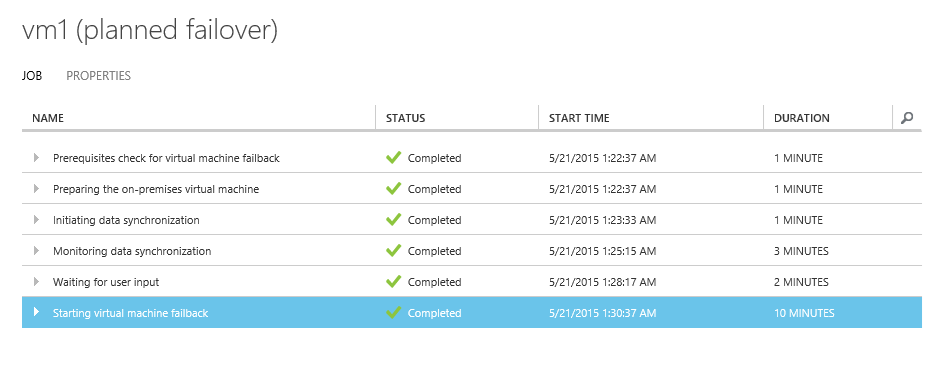The image size is (942, 380).
Task: Click green checkmark for Preparing on-premises VM row
Action: (394, 188)
